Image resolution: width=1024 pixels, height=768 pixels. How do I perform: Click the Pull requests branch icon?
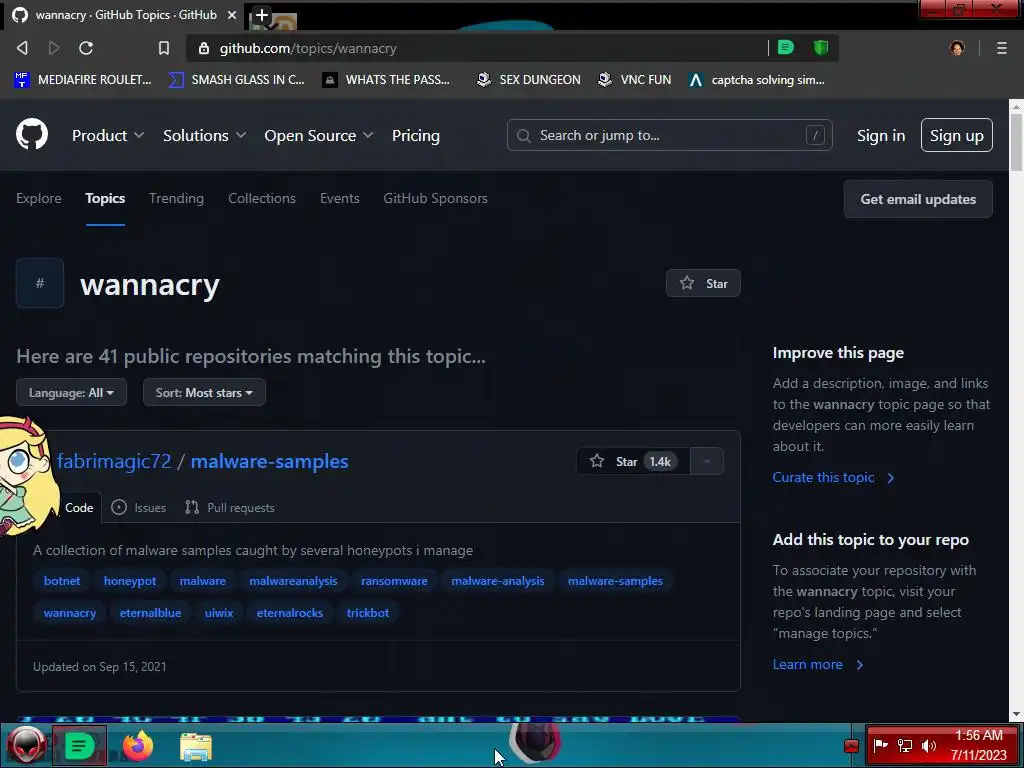pyautogui.click(x=191, y=507)
